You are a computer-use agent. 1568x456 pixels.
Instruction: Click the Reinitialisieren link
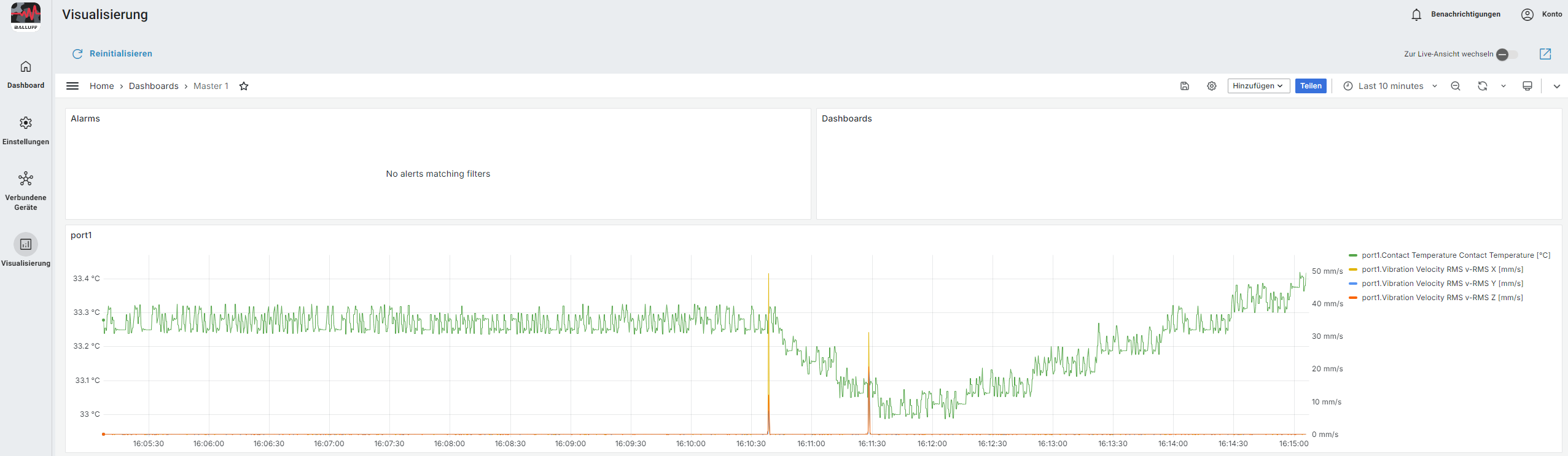pyautogui.click(x=120, y=54)
